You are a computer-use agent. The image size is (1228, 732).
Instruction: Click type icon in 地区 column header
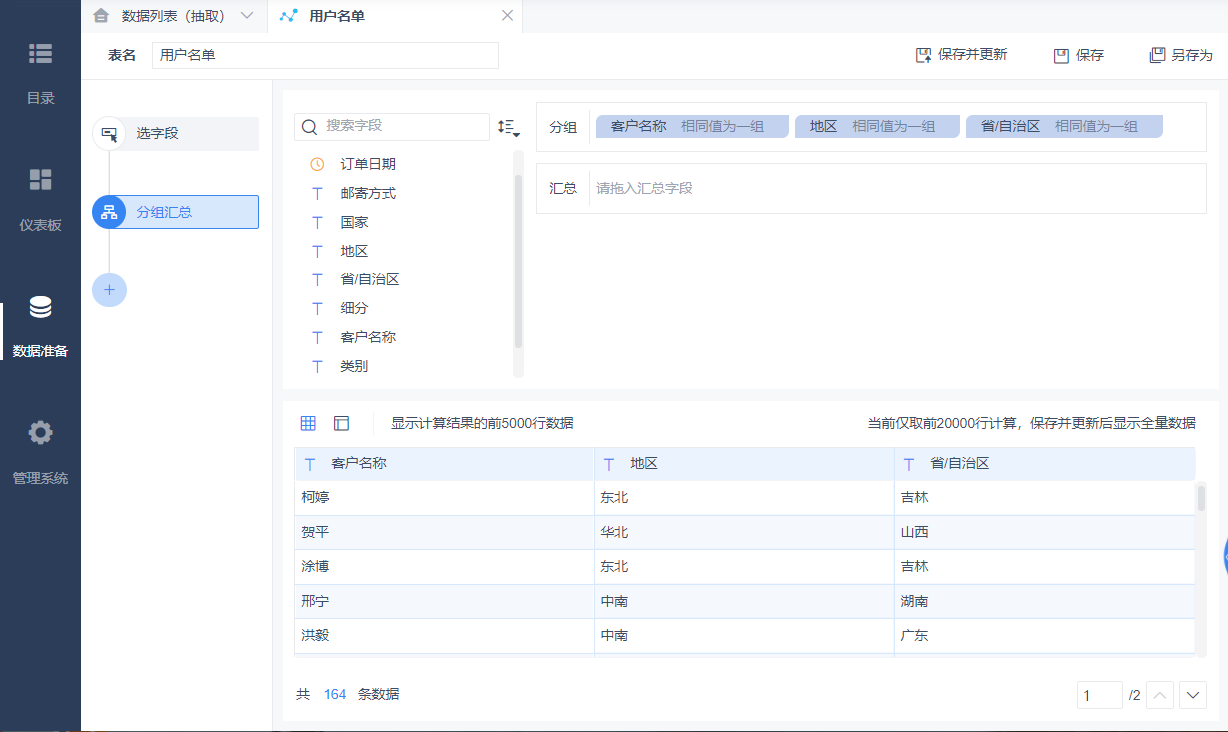point(609,464)
